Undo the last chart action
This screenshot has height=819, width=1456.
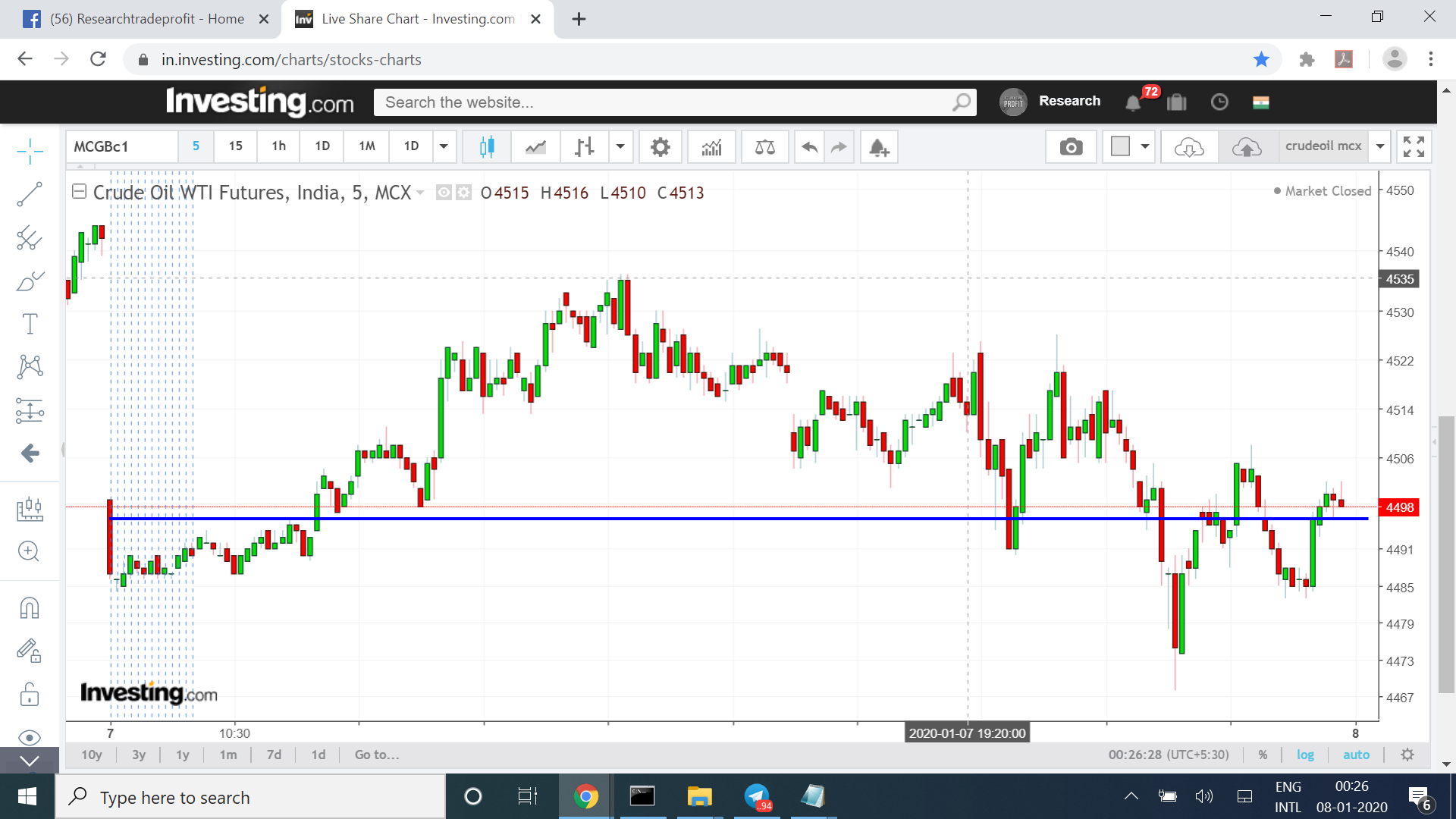click(809, 146)
